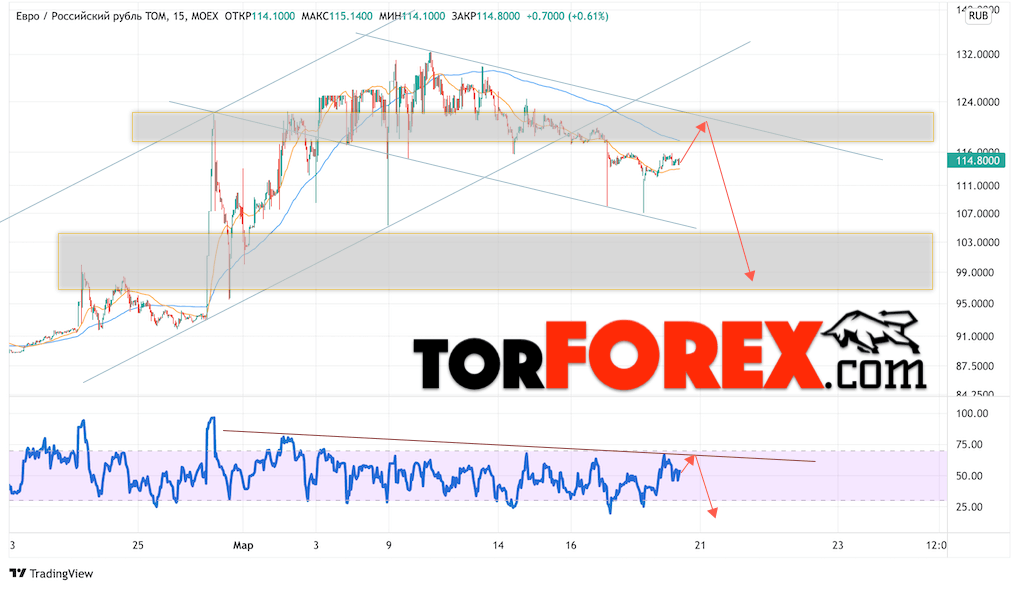Screen dimensions: 1019x589
Task: Click RSI axis label 100.00
Action: point(972,413)
